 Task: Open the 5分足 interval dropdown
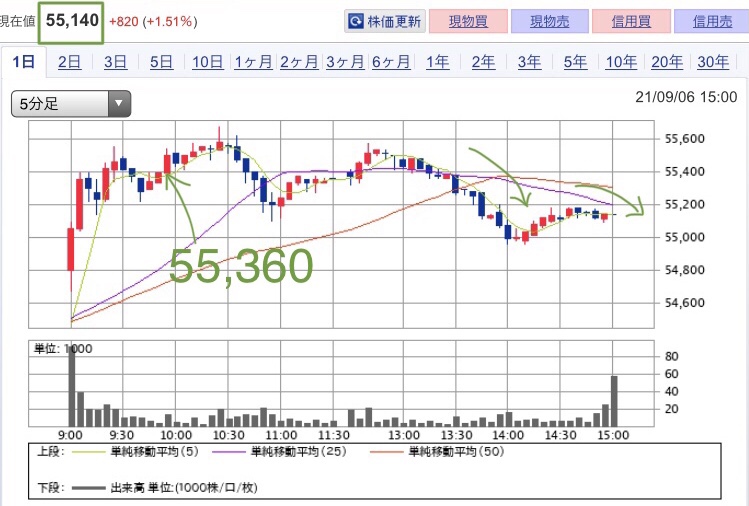[x=71, y=103]
